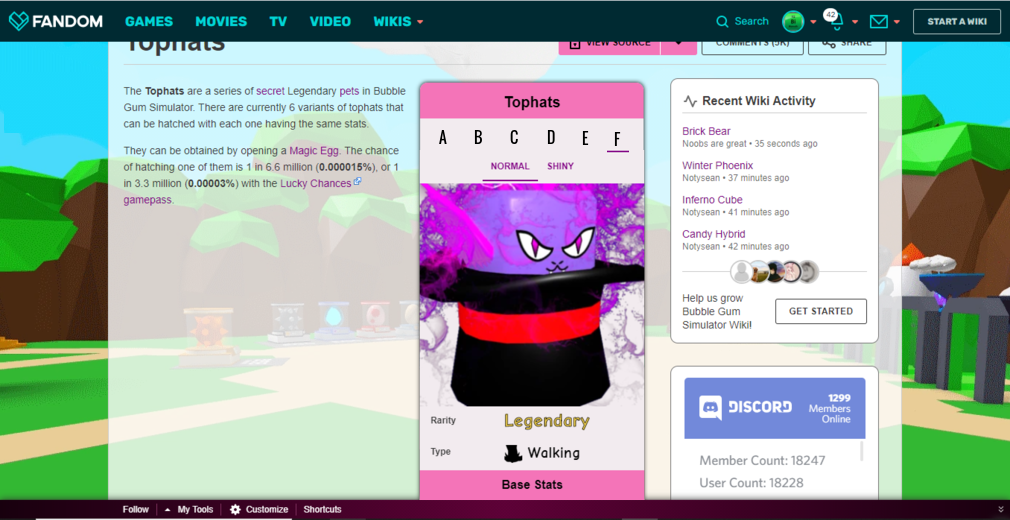Click the Customize gear icon
The width and height of the screenshot is (1010, 520).
(235, 509)
